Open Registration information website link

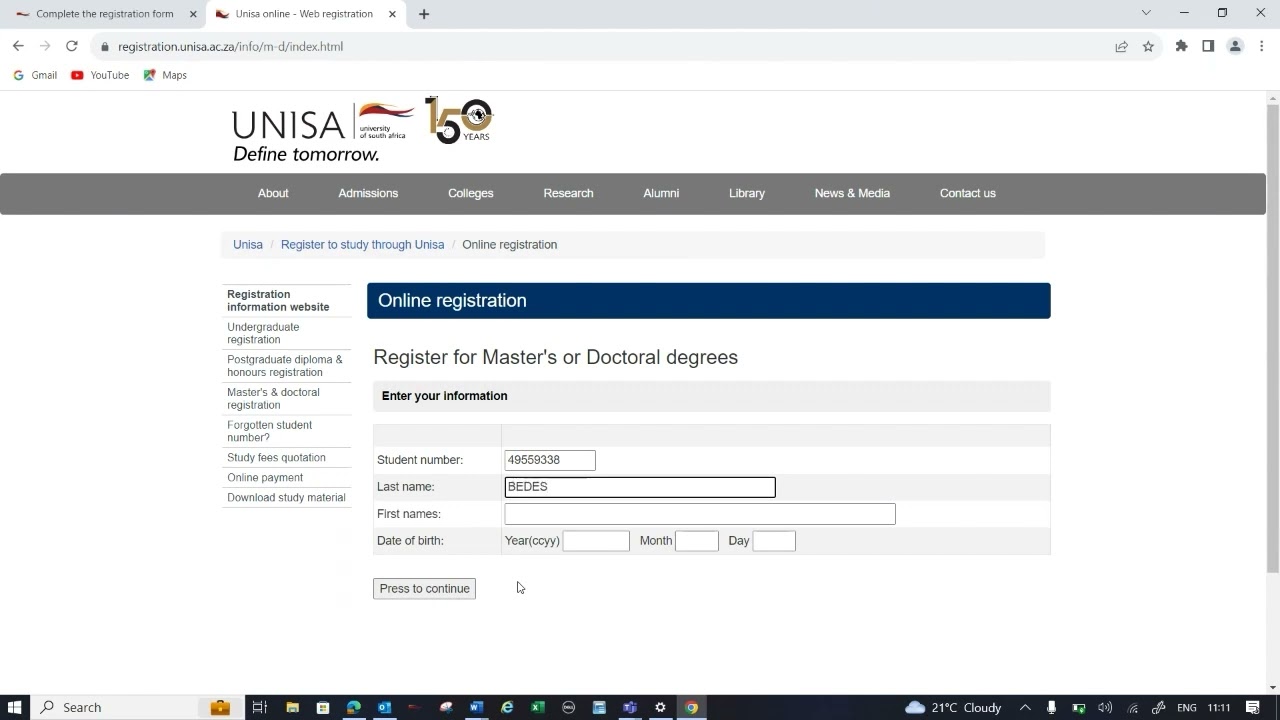(x=278, y=301)
